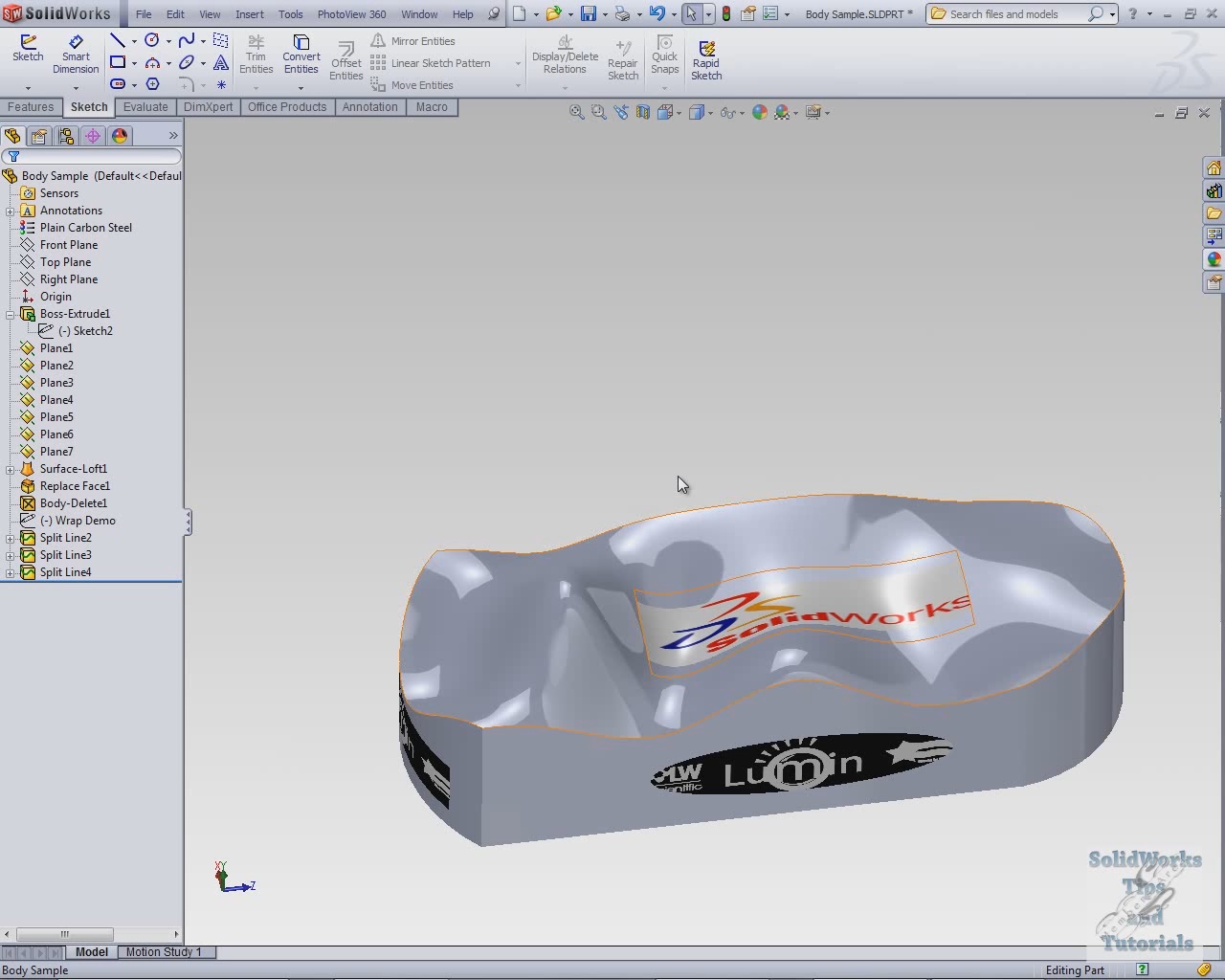Select the Ellipse sketch tool
The height and width of the screenshot is (980, 1225).
click(x=187, y=62)
